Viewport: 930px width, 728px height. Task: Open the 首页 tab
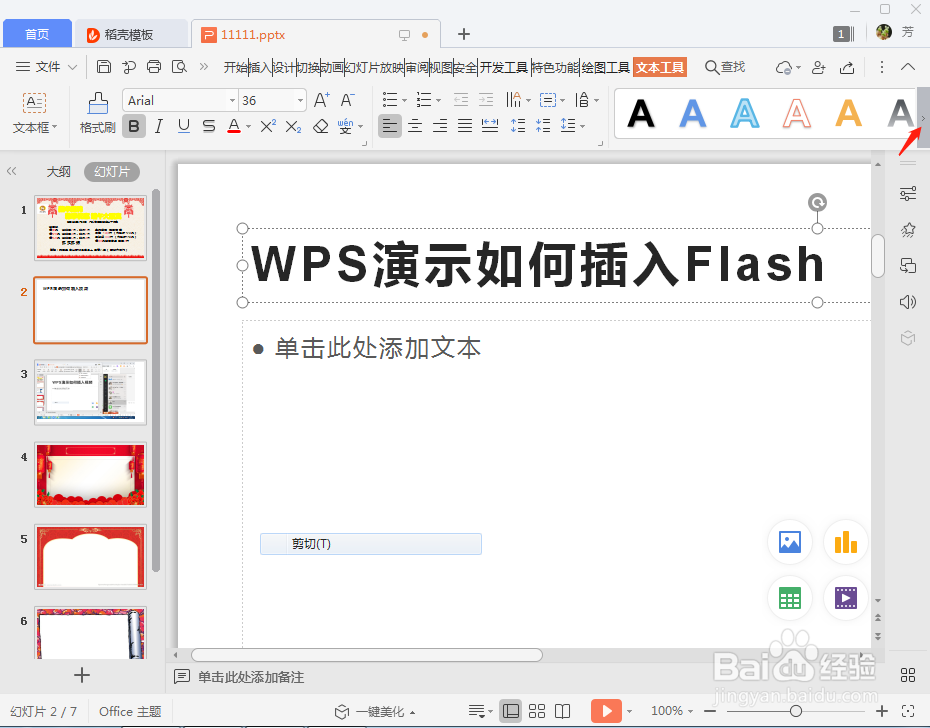point(37,34)
